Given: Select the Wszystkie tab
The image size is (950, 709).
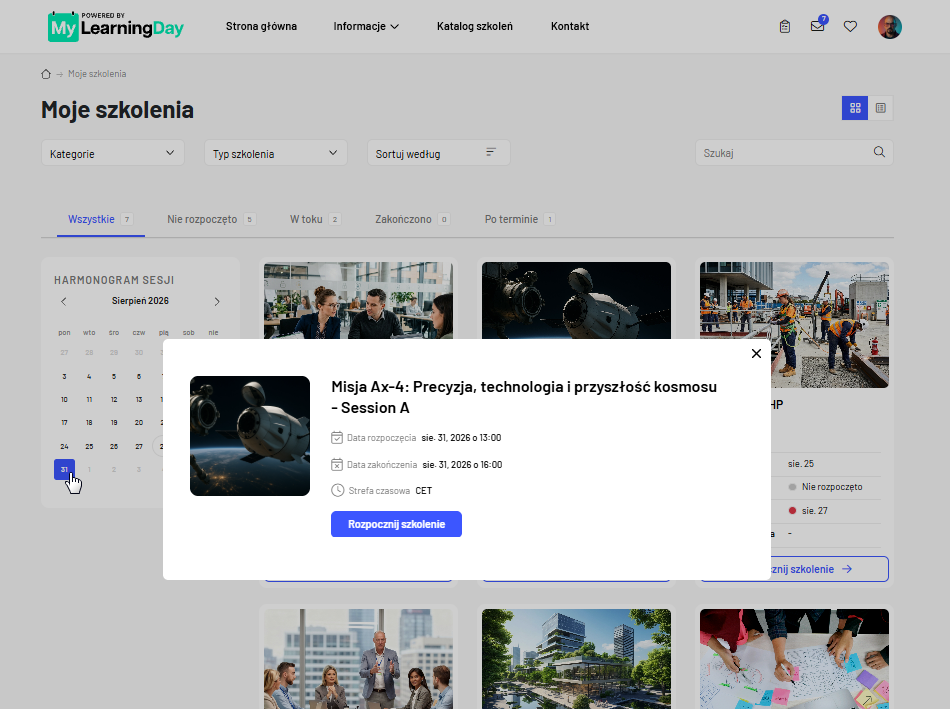Looking at the screenshot, I should pos(101,219).
